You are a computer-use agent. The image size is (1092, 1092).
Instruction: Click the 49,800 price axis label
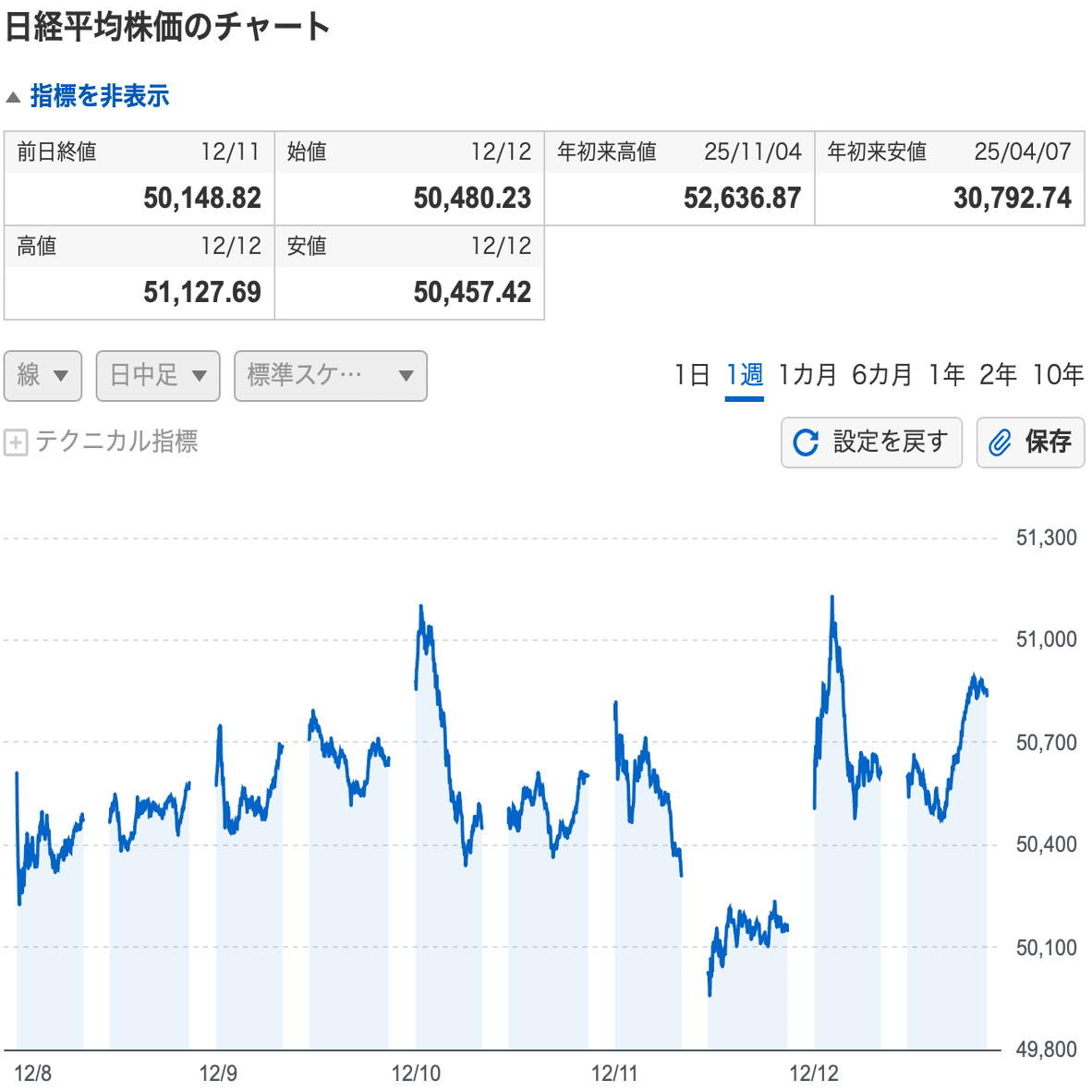(x=1046, y=1050)
